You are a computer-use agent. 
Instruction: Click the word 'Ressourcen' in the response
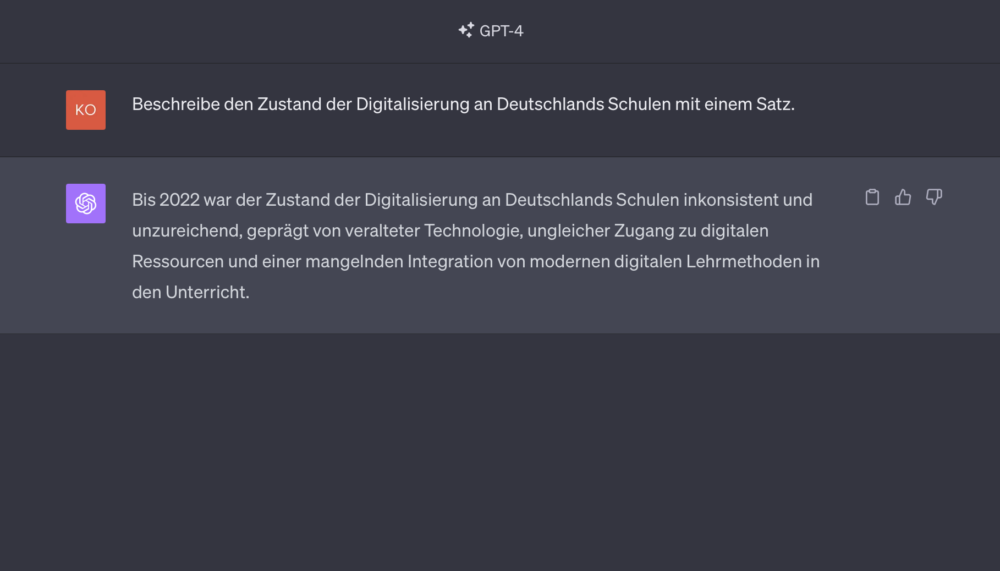coord(178,262)
